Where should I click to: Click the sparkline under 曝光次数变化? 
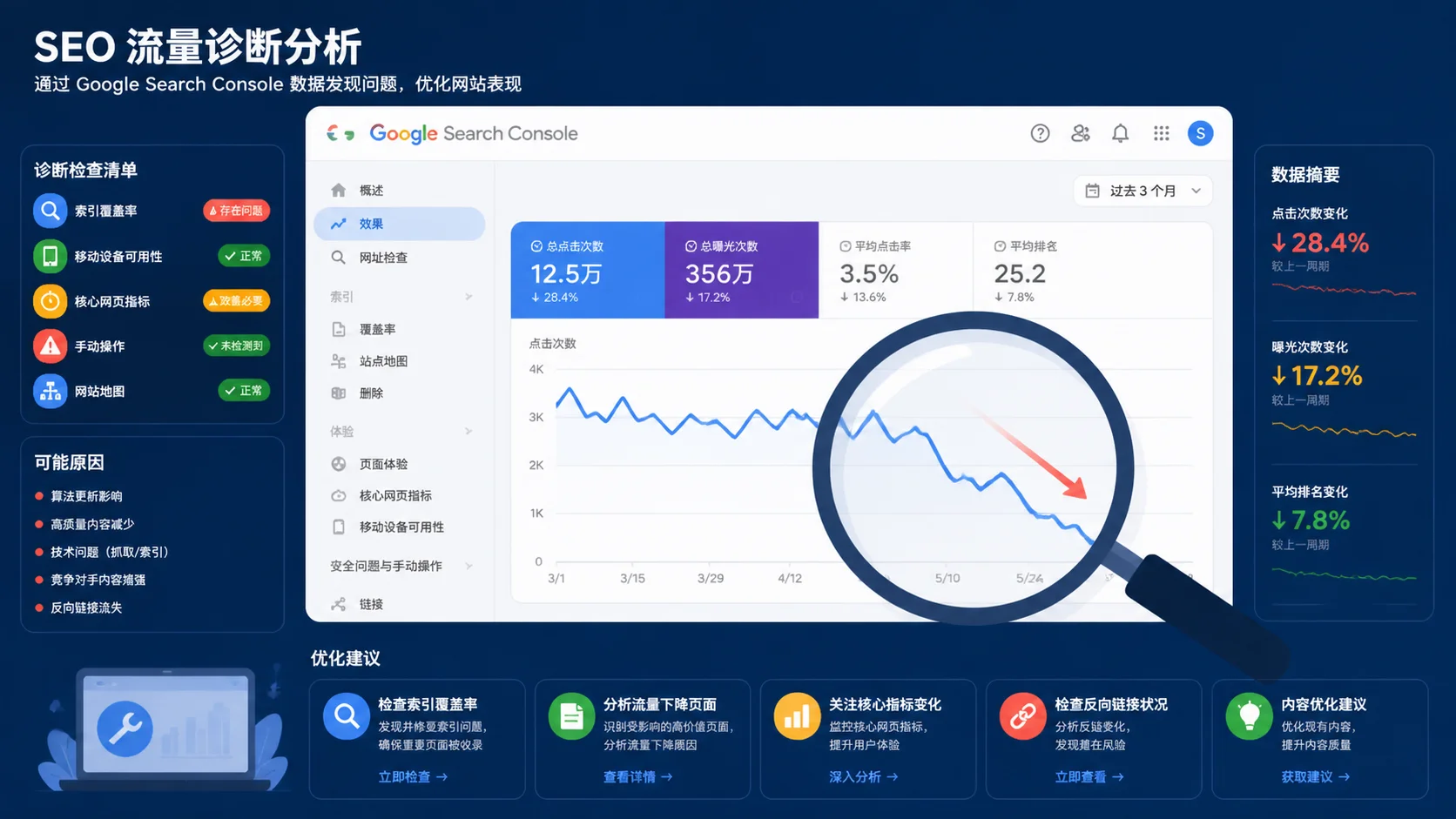click(x=1345, y=429)
